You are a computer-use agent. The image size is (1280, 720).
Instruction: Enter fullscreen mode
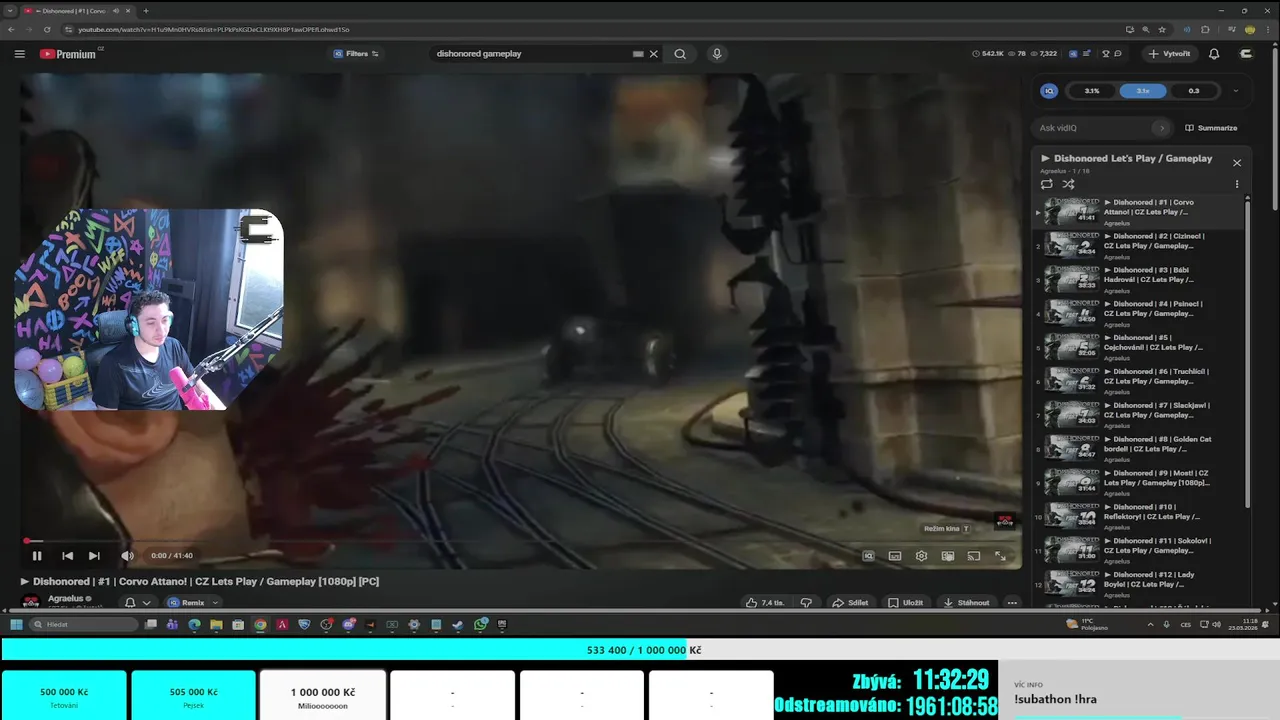click(x=1000, y=556)
